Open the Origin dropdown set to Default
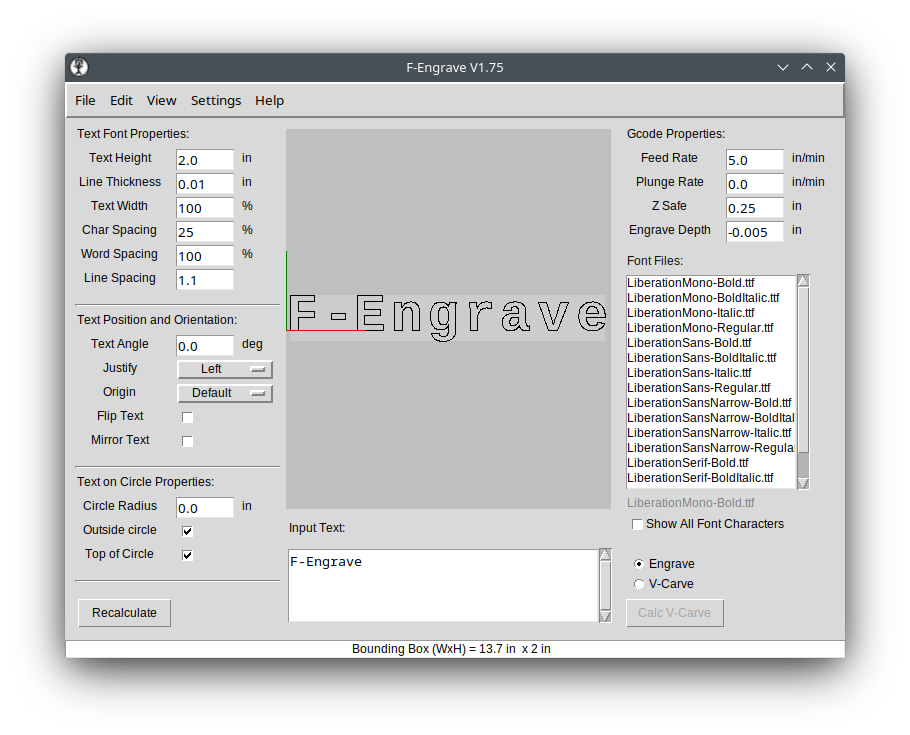The image size is (910, 735). [225, 393]
